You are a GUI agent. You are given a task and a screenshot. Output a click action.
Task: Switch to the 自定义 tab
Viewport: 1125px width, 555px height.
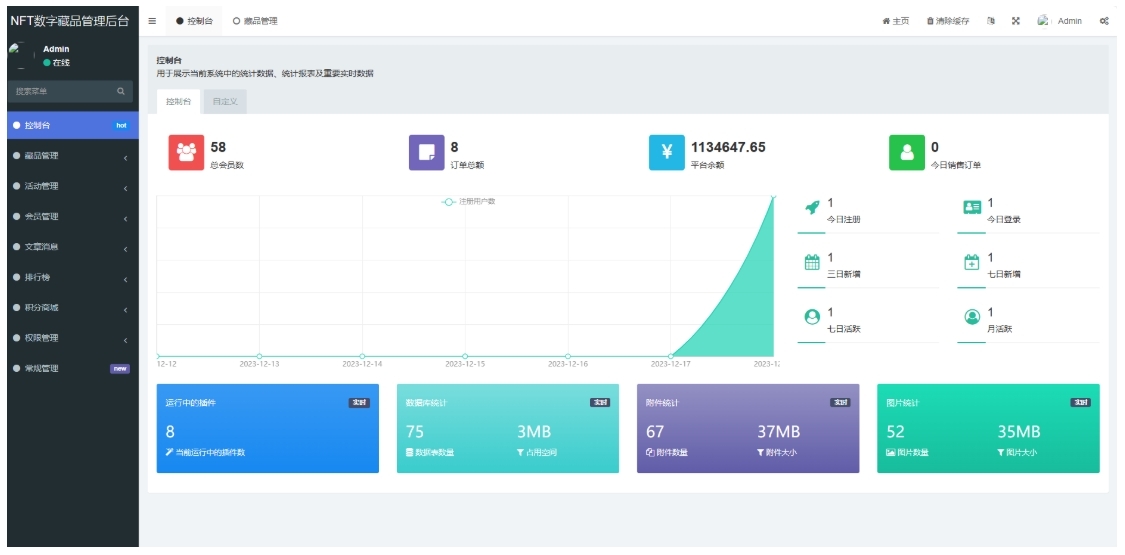pyautogui.click(x=224, y=102)
